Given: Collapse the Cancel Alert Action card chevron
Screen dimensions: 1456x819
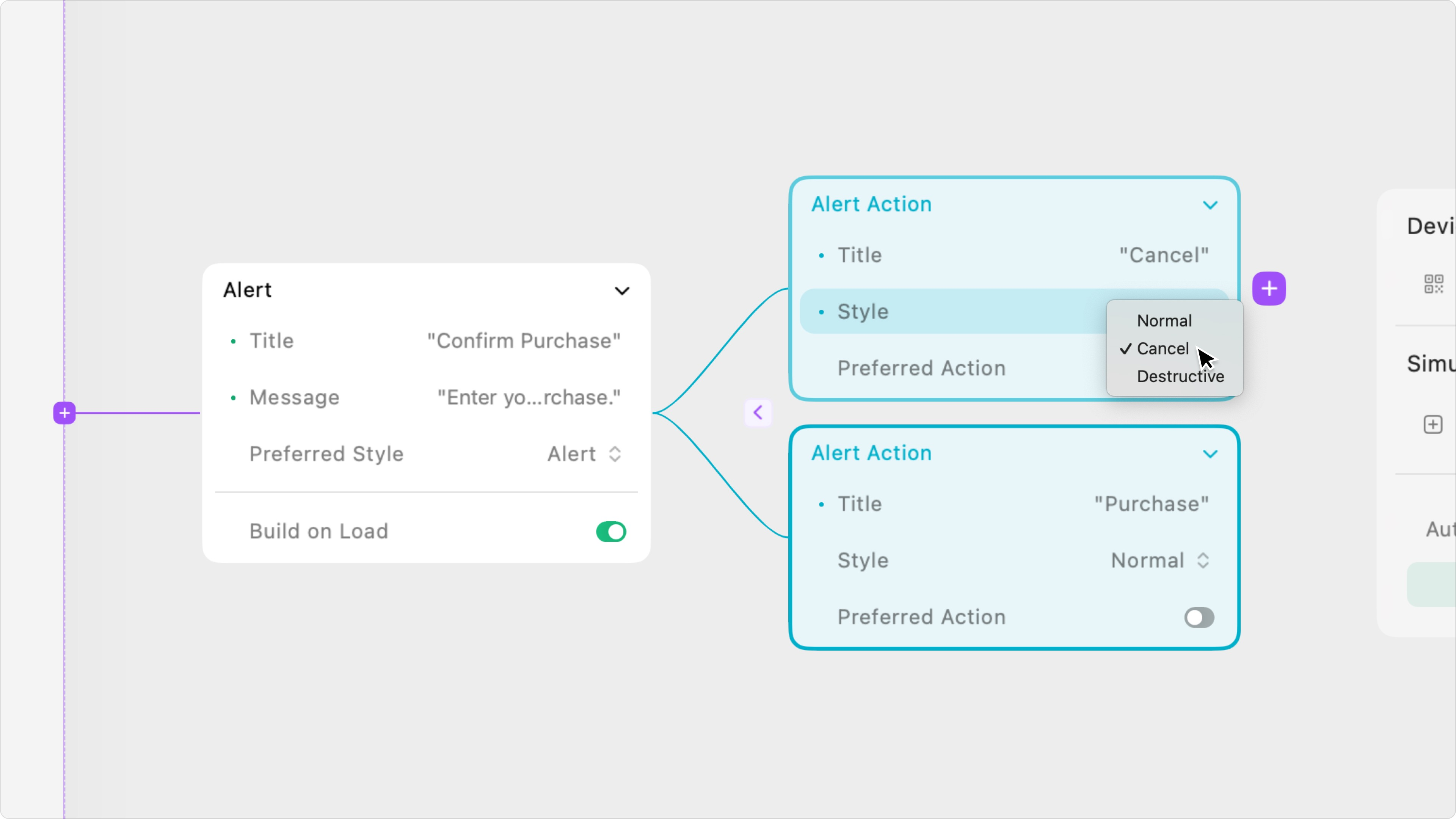Looking at the screenshot, I should [1210, 205].
